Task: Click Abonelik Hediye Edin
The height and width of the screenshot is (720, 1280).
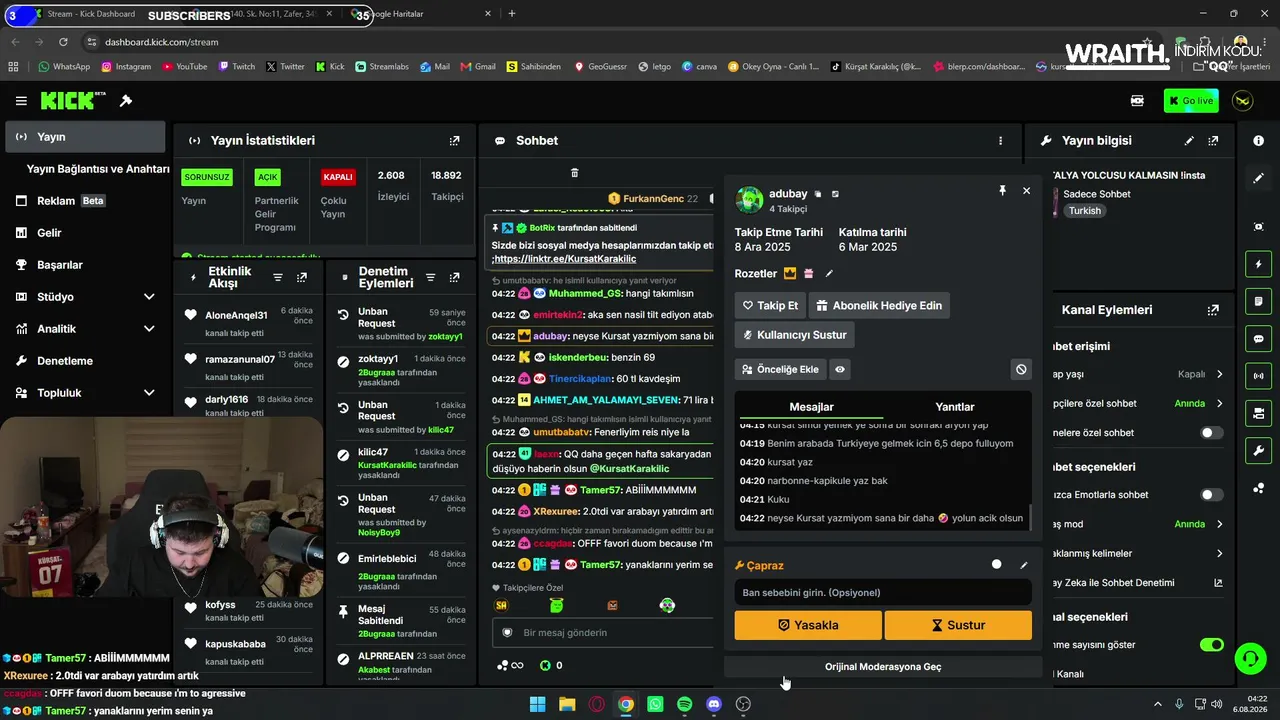Action: pyautogui.click(x=879, y=305)
